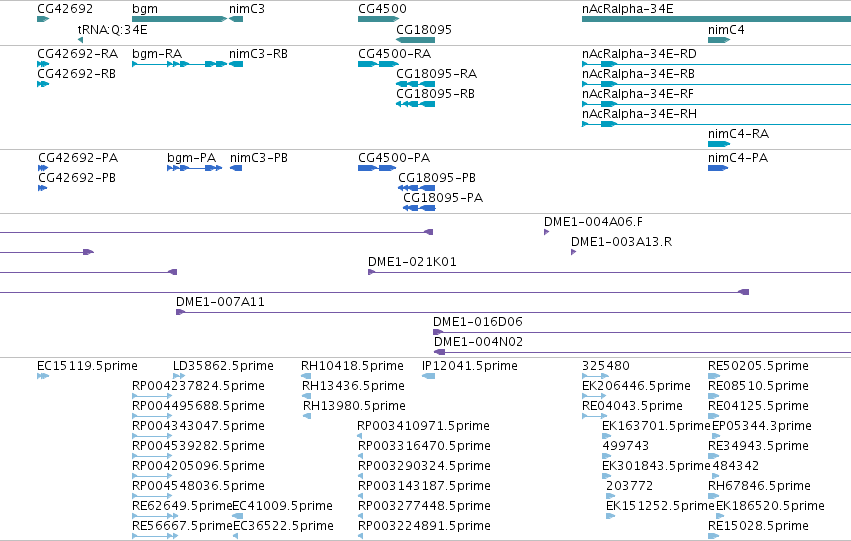851x541 pixels.
Task: Open EST LD35862.5prime
Action: pos(179,376)
